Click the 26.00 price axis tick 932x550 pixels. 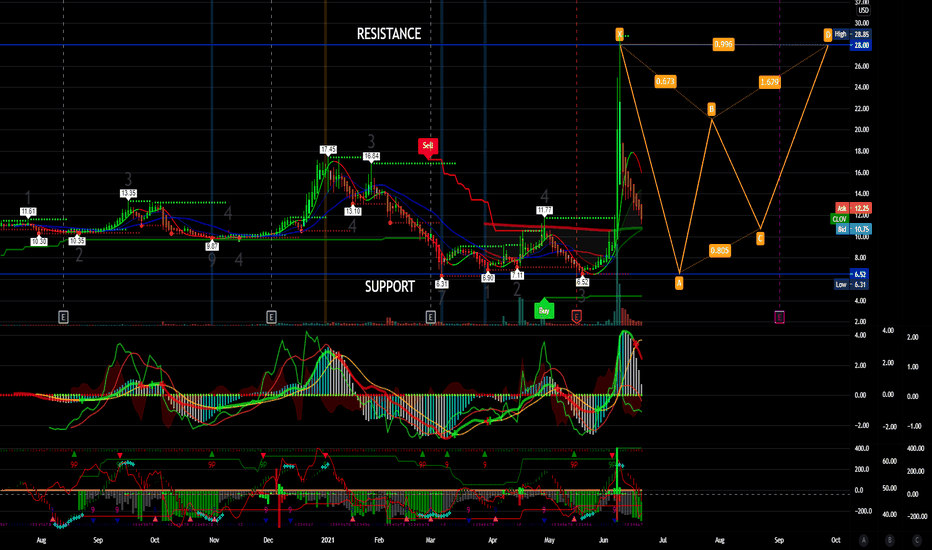[861, 66]
